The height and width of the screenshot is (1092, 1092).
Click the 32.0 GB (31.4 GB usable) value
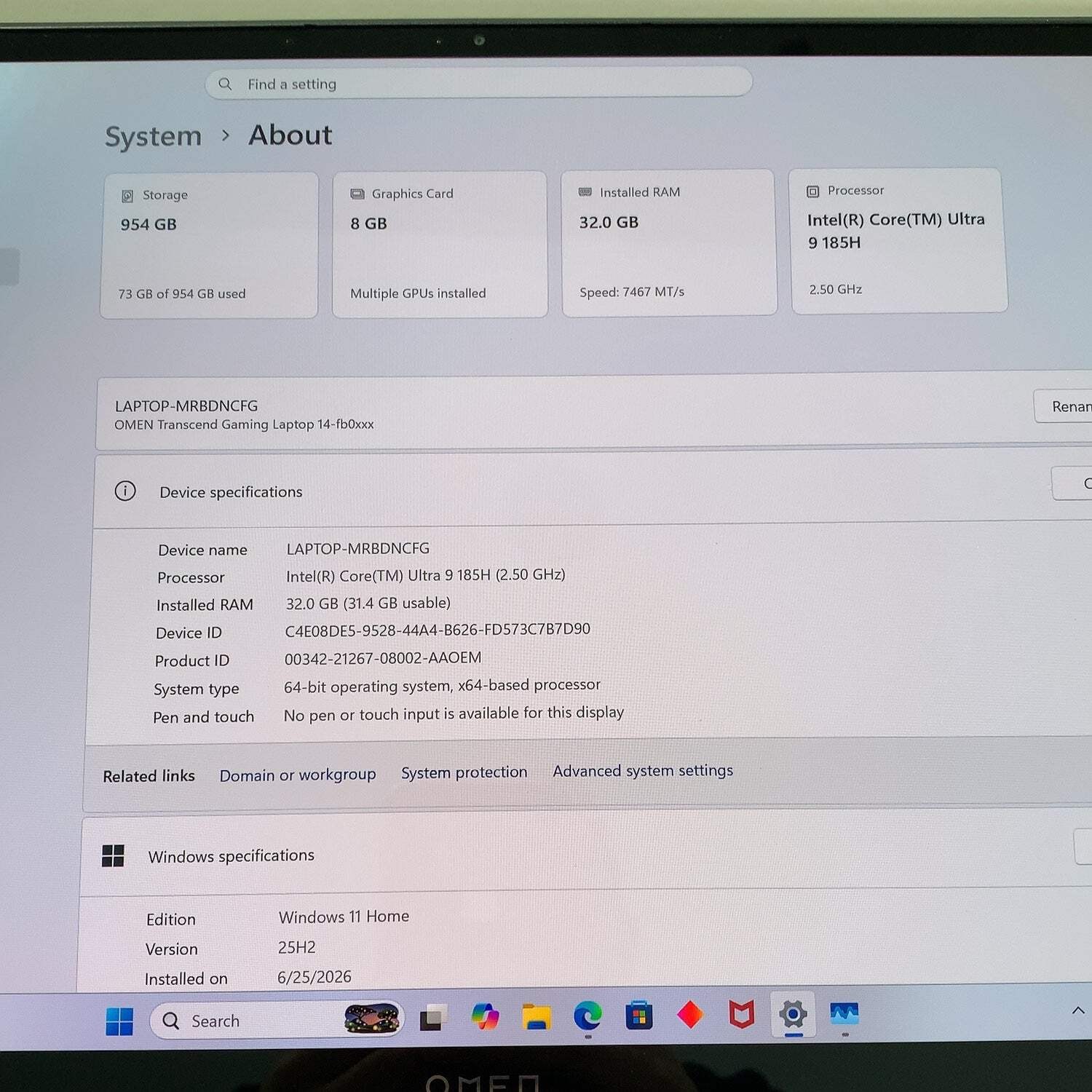(368, 604)
